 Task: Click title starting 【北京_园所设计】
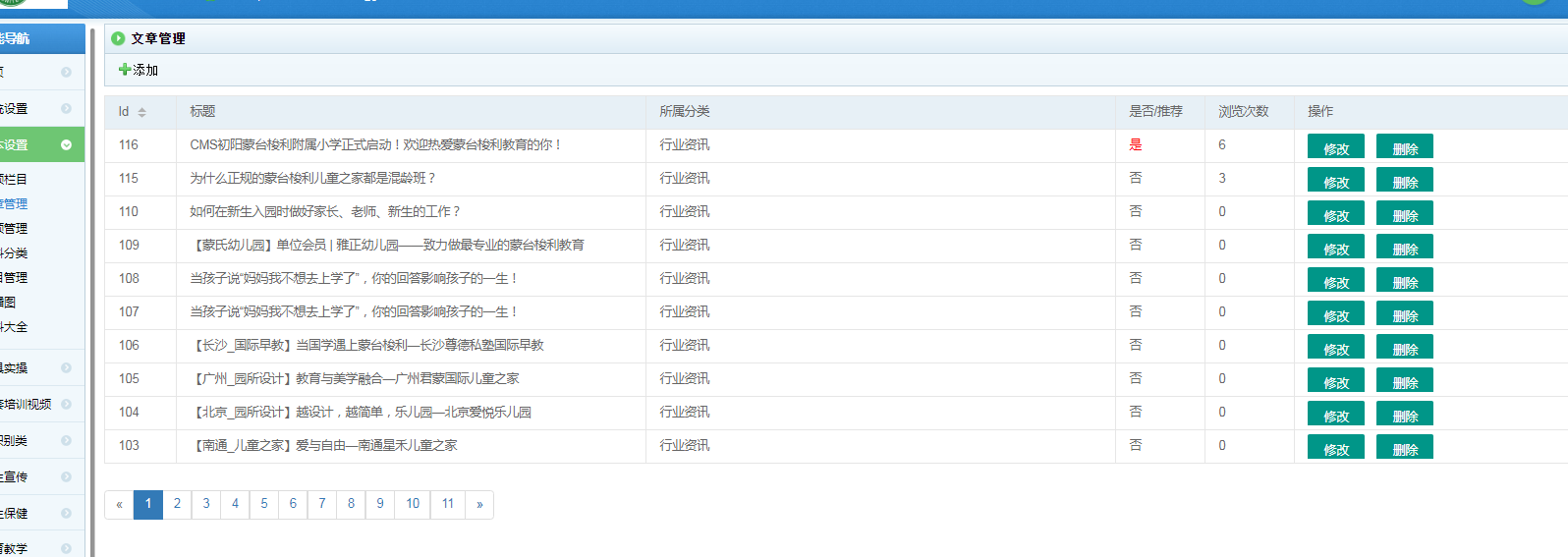click(x=361, y=412)
